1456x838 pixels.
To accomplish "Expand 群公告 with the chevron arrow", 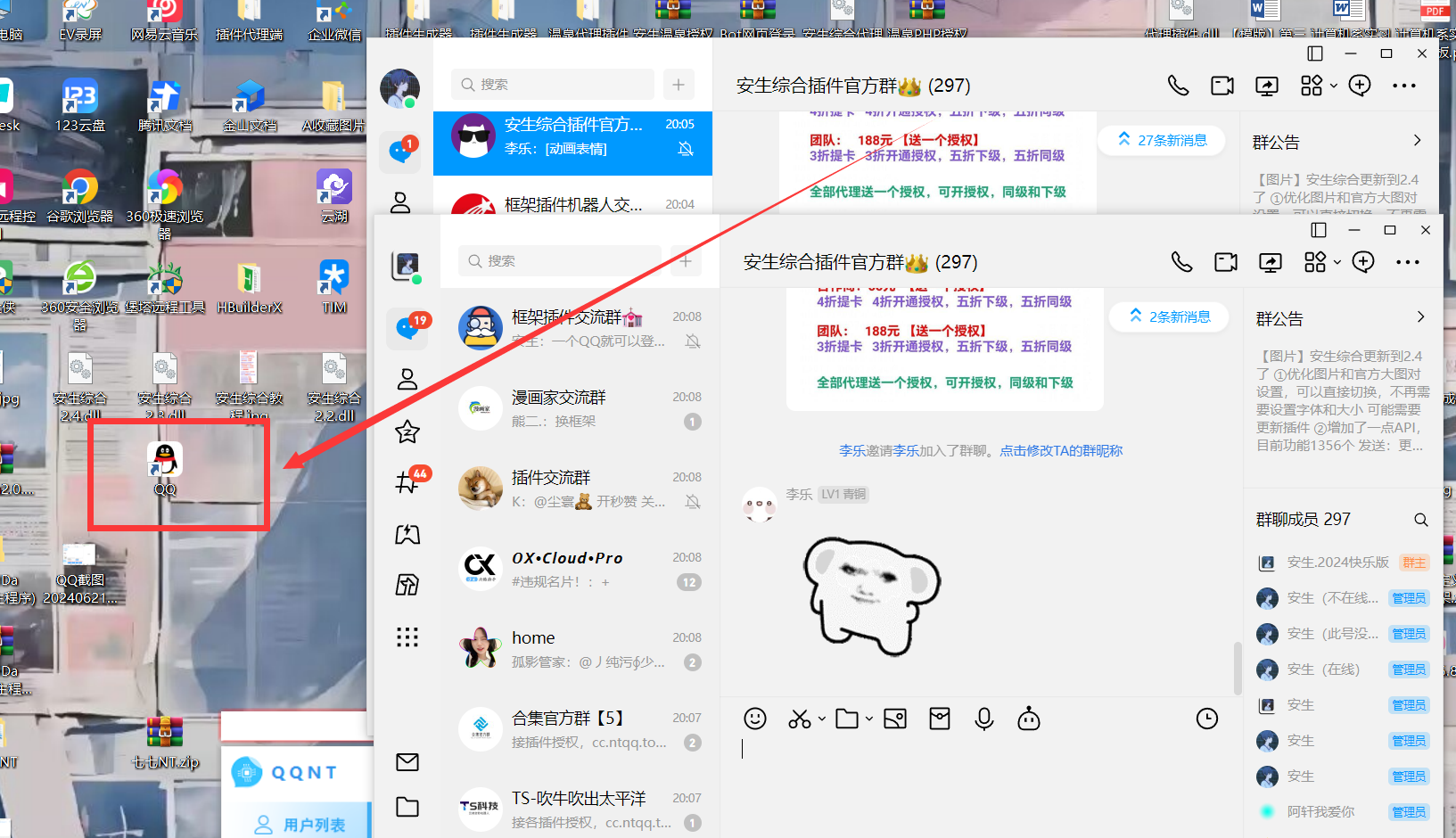I will [x=1420, y=317].
